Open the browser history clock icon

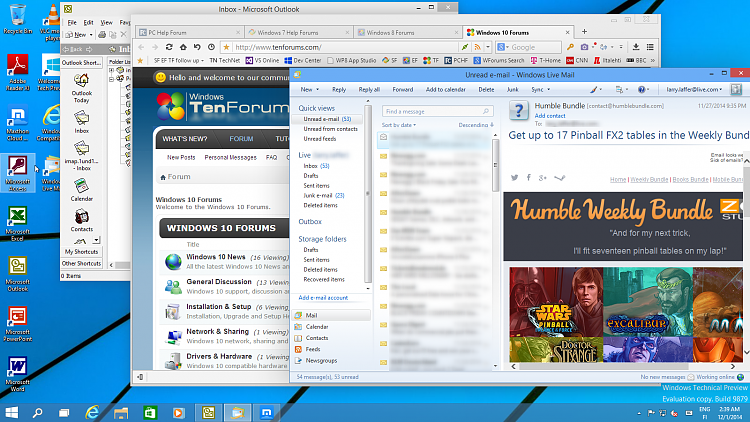point(211,47)
